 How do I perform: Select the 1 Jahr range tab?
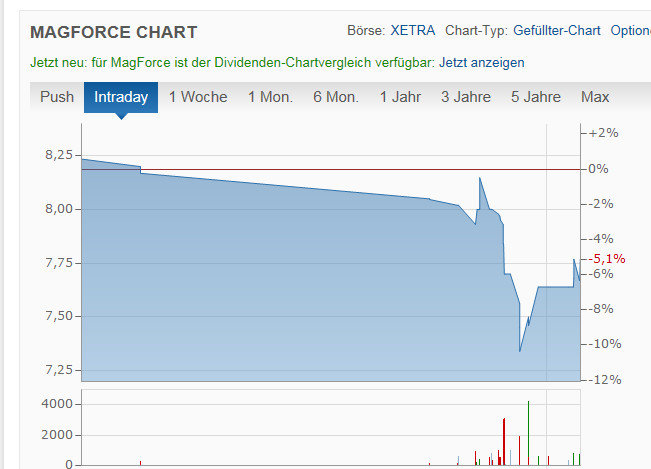[400, 97]
